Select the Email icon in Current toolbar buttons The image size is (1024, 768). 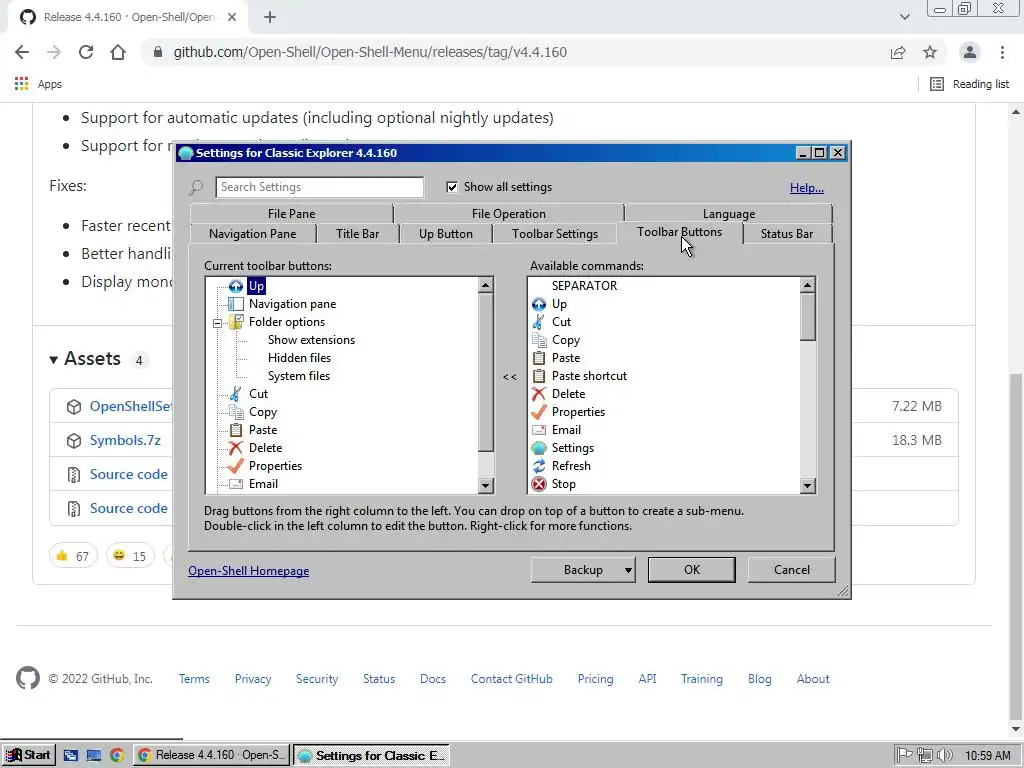pos(236,484)
